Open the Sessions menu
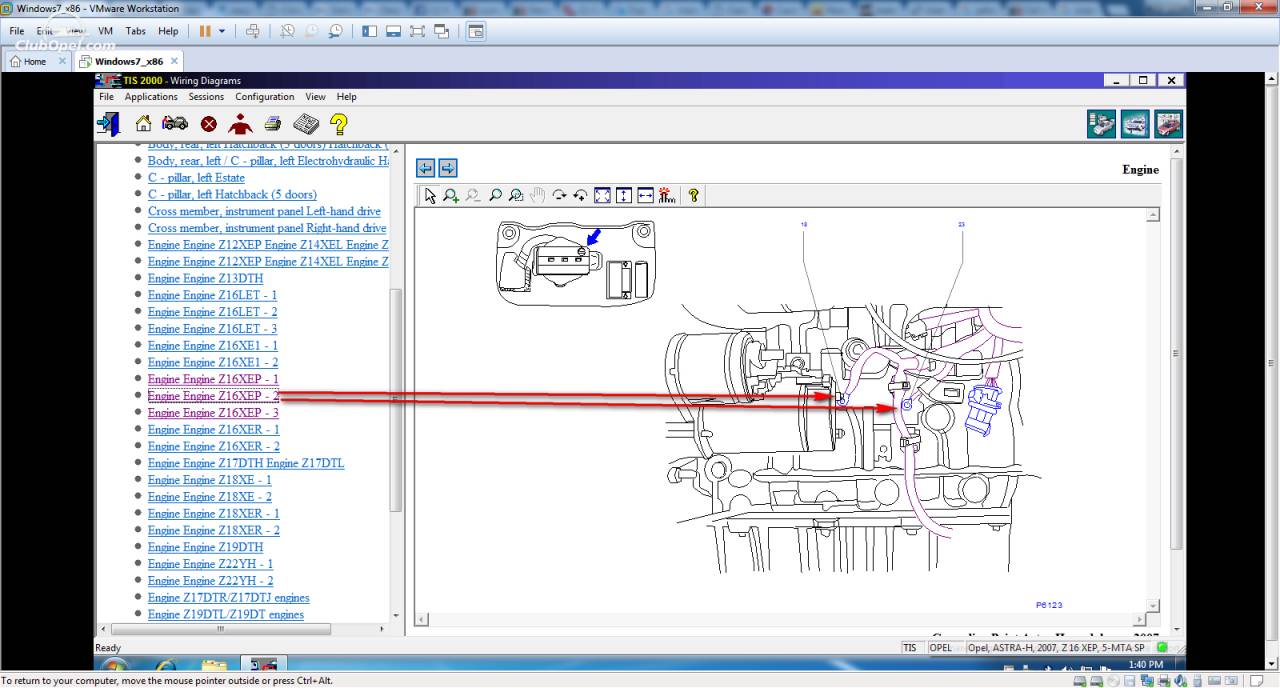Image resolution: width=1280 pixels, height=688 pixels. coord(206,97)
